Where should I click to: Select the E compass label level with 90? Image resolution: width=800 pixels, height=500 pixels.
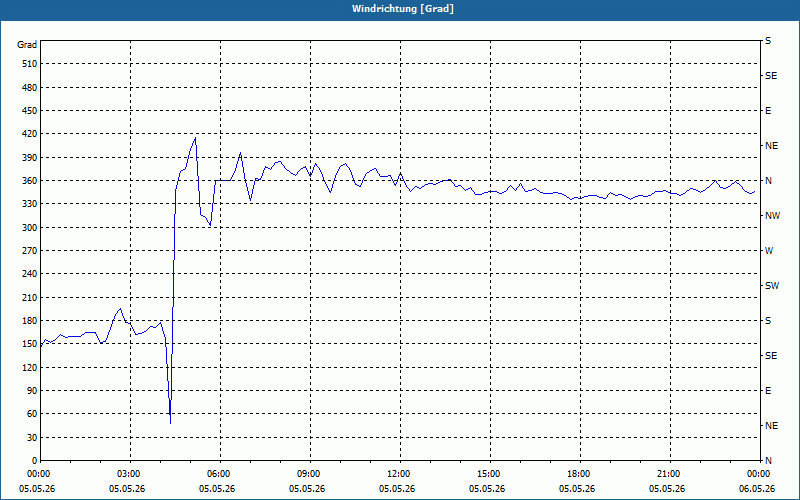[768, 391]
